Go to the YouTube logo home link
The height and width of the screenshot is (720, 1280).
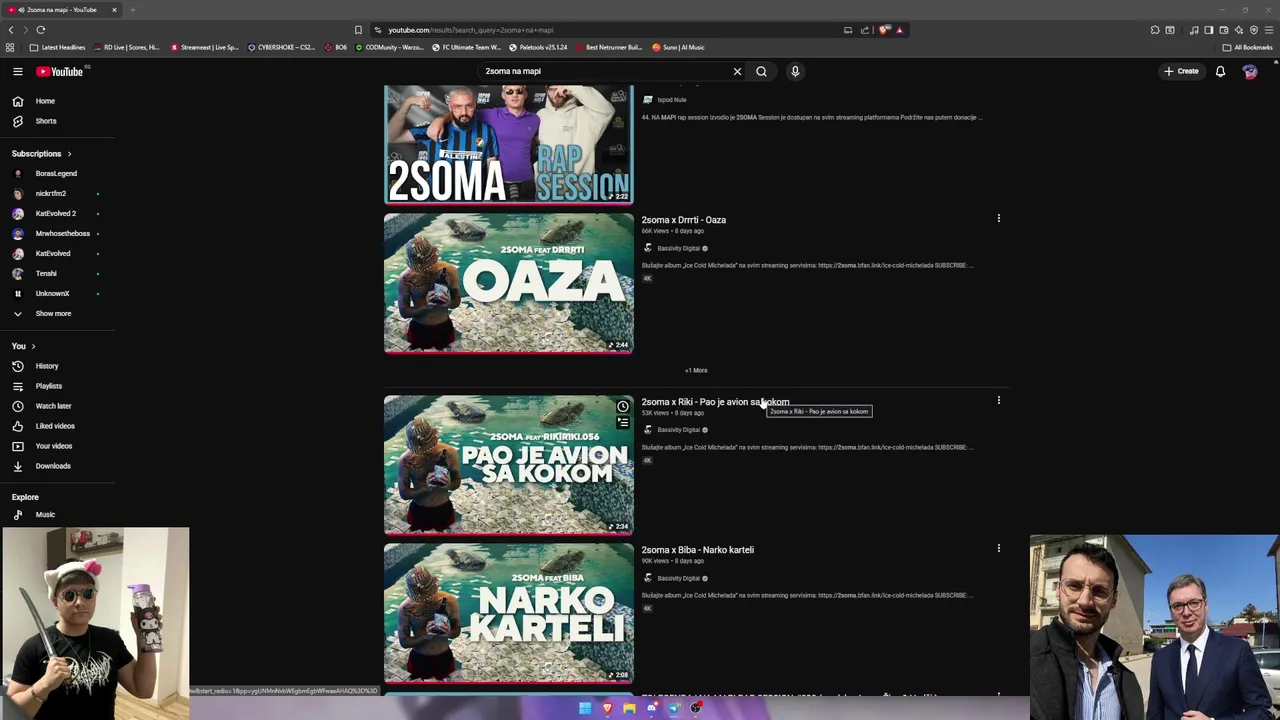(x=60, y=71)
